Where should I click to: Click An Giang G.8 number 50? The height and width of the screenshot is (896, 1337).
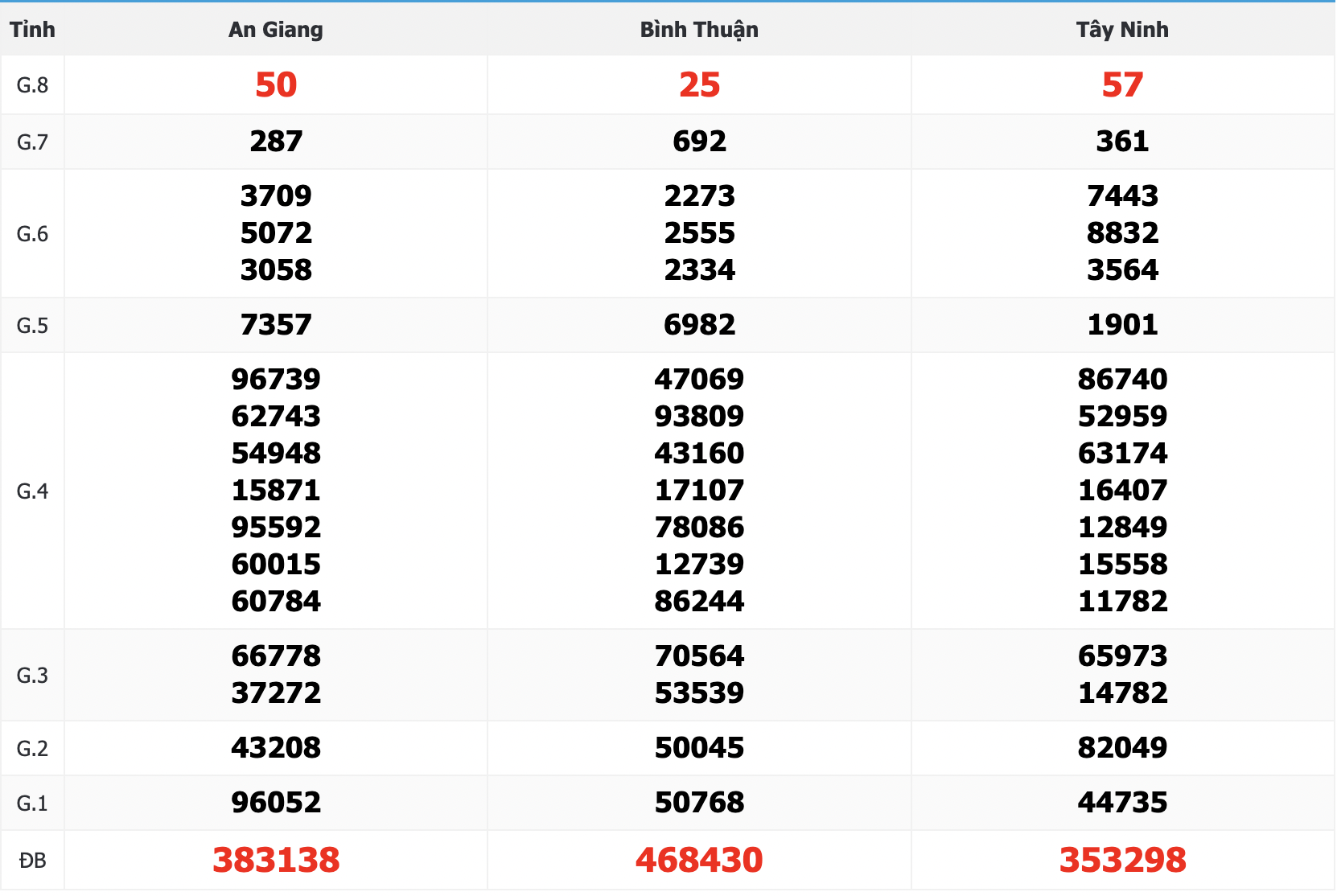tap(276, 84)
